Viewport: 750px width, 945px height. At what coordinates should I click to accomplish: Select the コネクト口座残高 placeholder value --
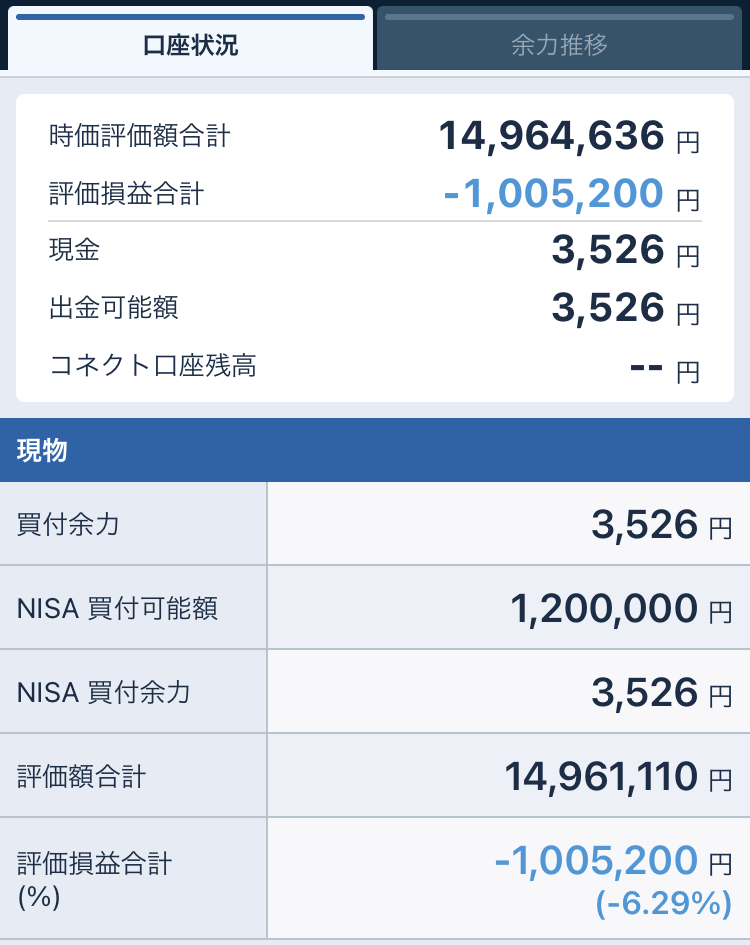pyautogui.click(x=648, y=367)
